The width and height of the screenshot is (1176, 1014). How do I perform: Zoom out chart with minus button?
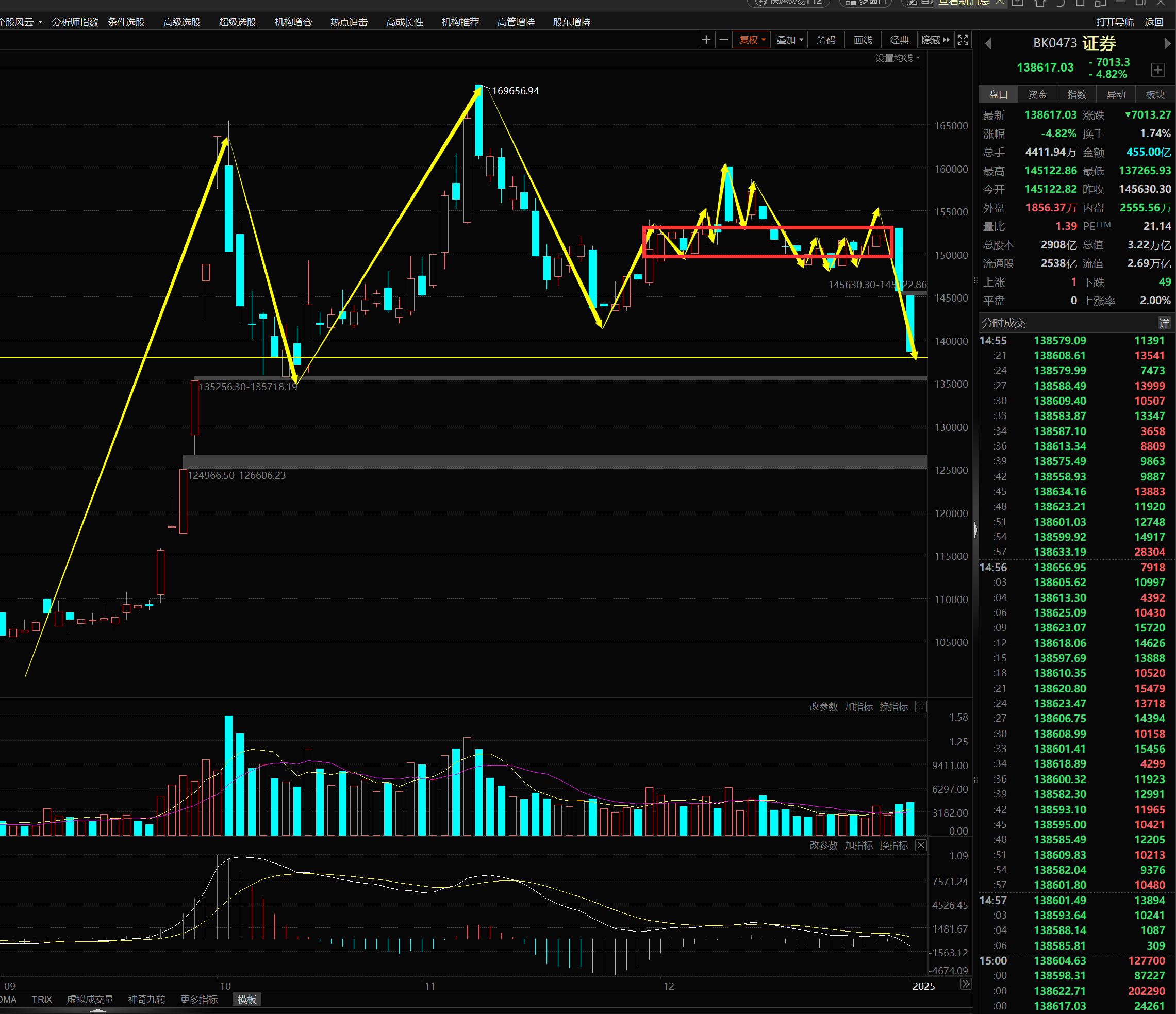coord(724,40)
